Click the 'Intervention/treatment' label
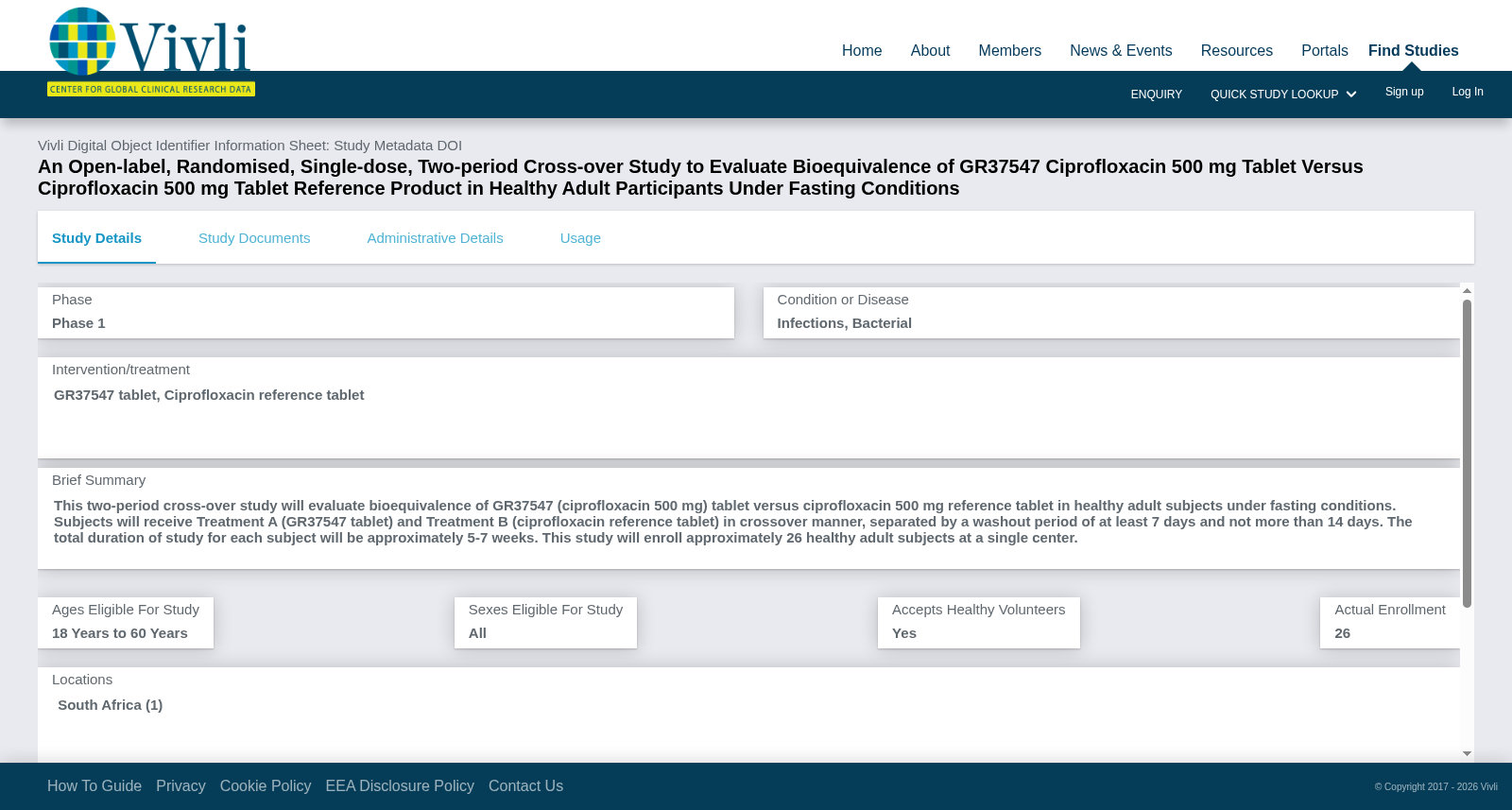Screen dimensions: 1512x810 tap(121, 370)
